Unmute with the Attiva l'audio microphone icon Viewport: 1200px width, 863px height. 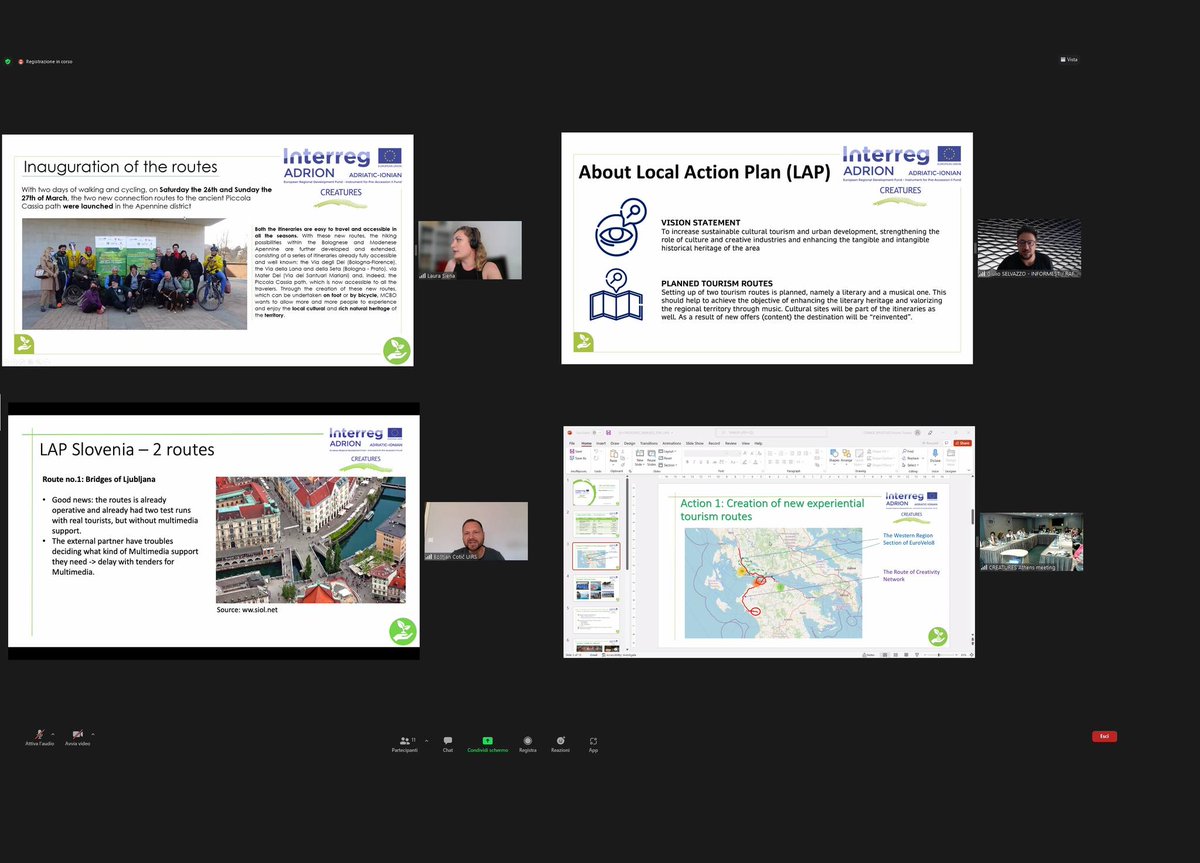39,734
